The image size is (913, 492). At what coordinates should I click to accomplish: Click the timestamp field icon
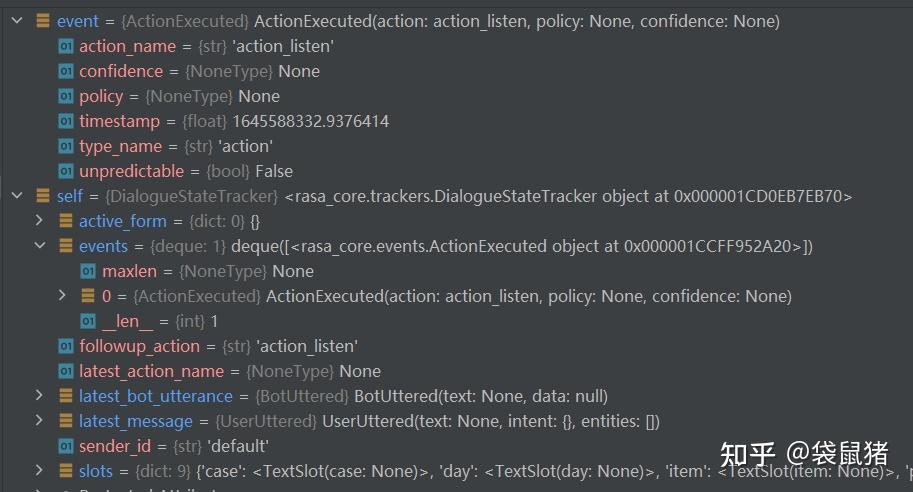[66, 121]
